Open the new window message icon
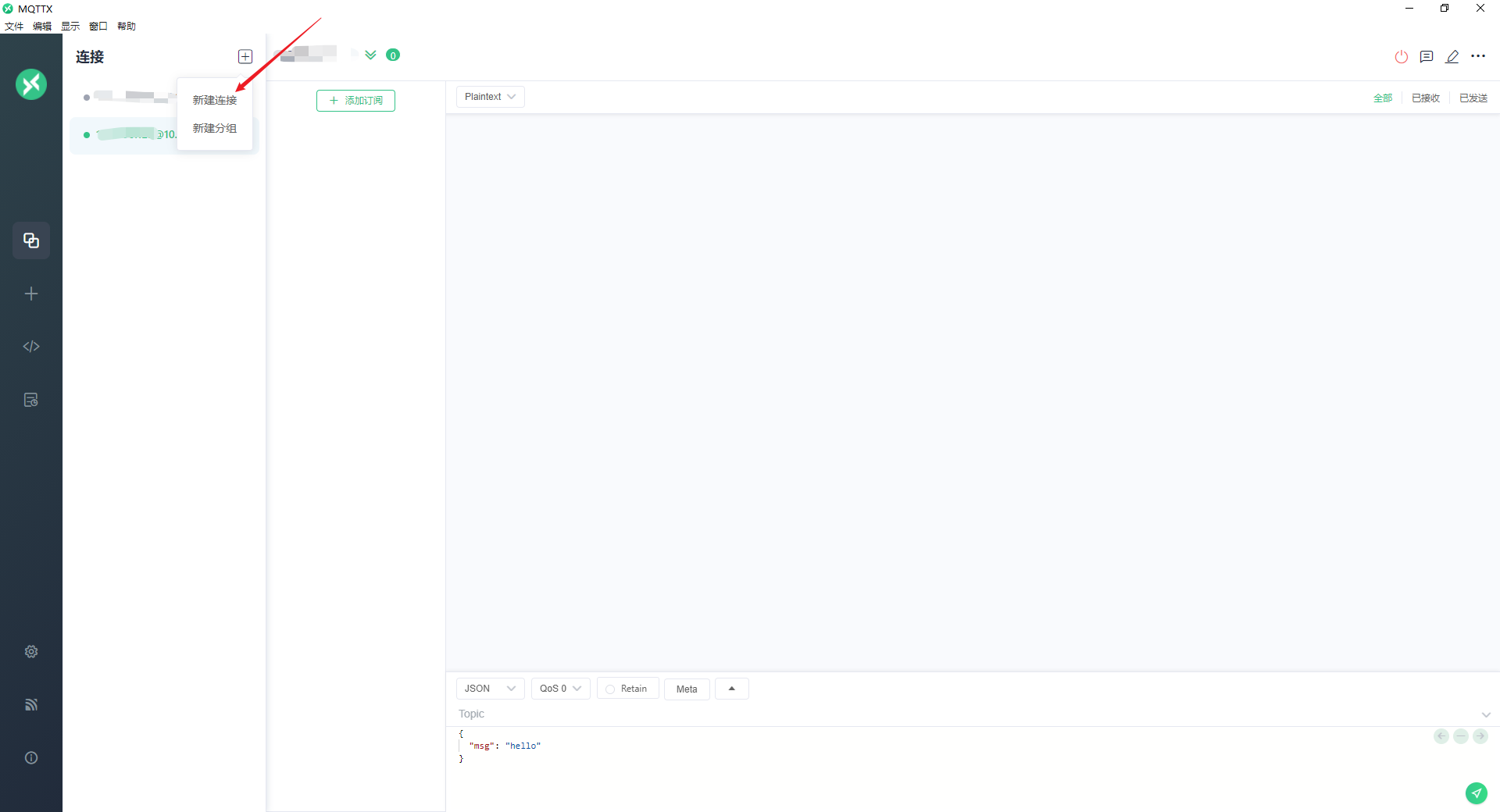 click(1427, 56)
